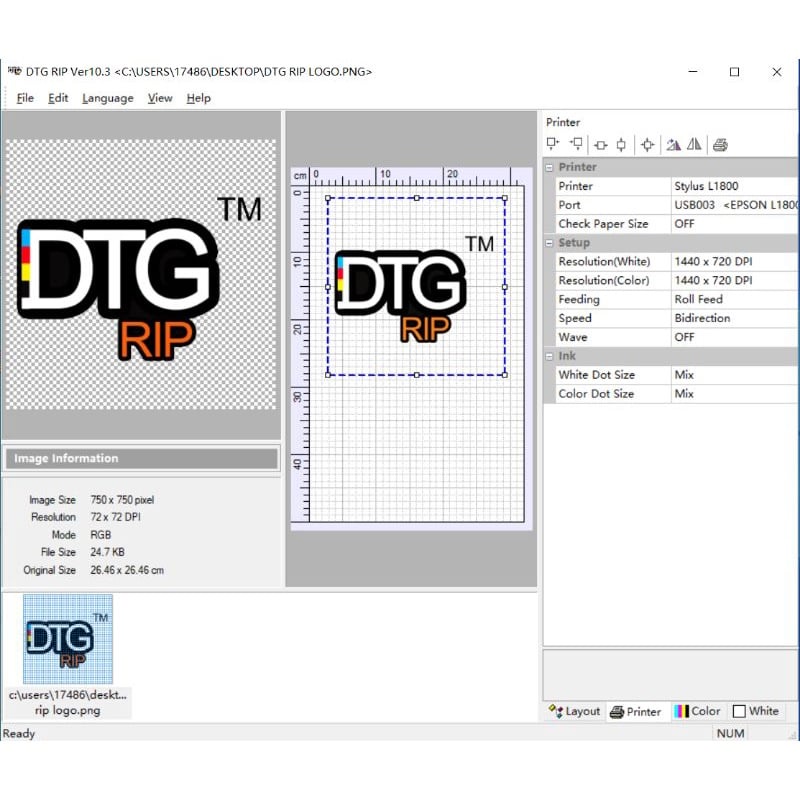Click the colored mirror flip icon
The image size is (800, 800).
tap(673, 145)
